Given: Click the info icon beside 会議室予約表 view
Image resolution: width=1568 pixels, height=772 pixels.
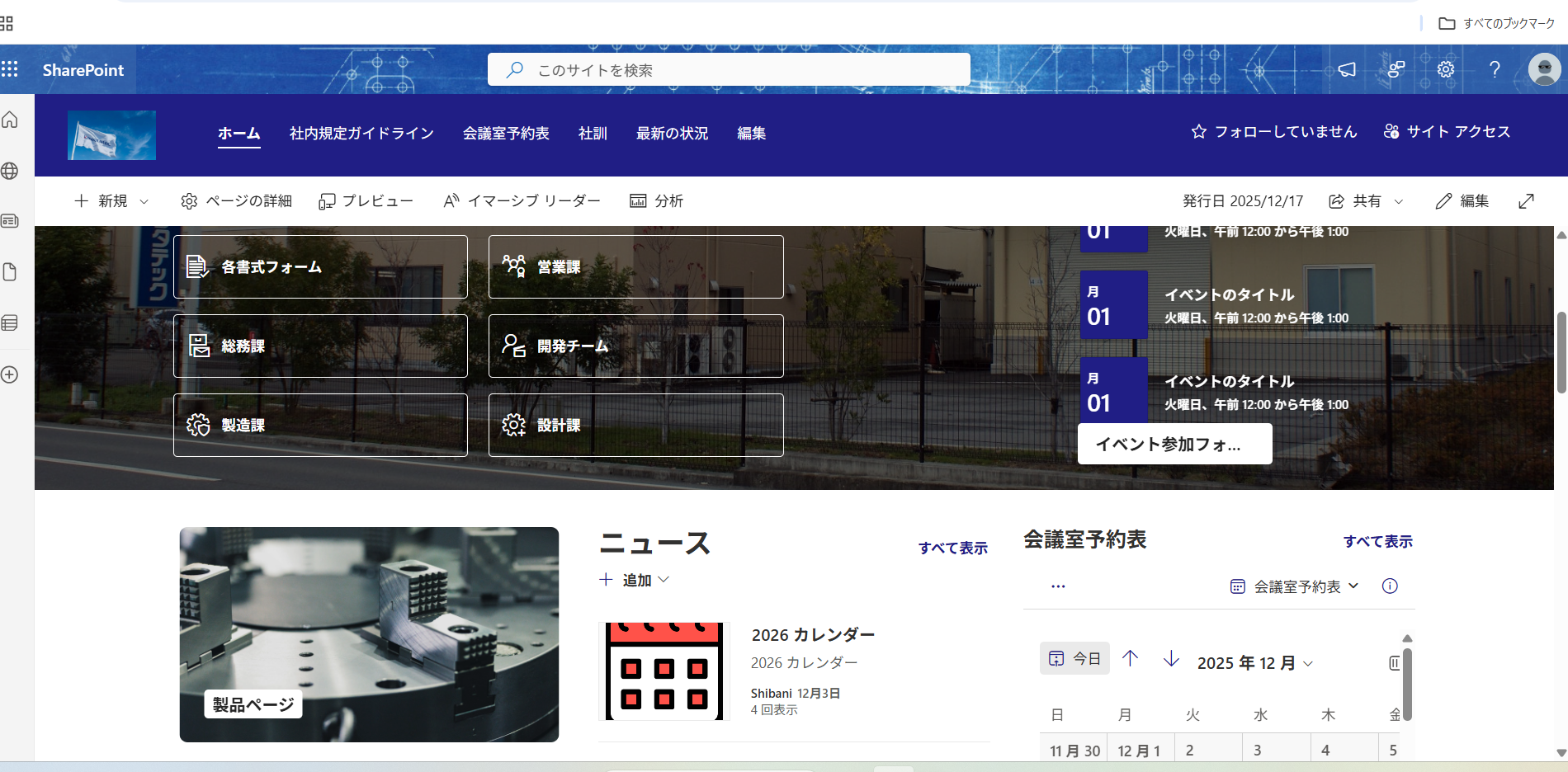Looking at the screenshot, I should point(1390,586).
